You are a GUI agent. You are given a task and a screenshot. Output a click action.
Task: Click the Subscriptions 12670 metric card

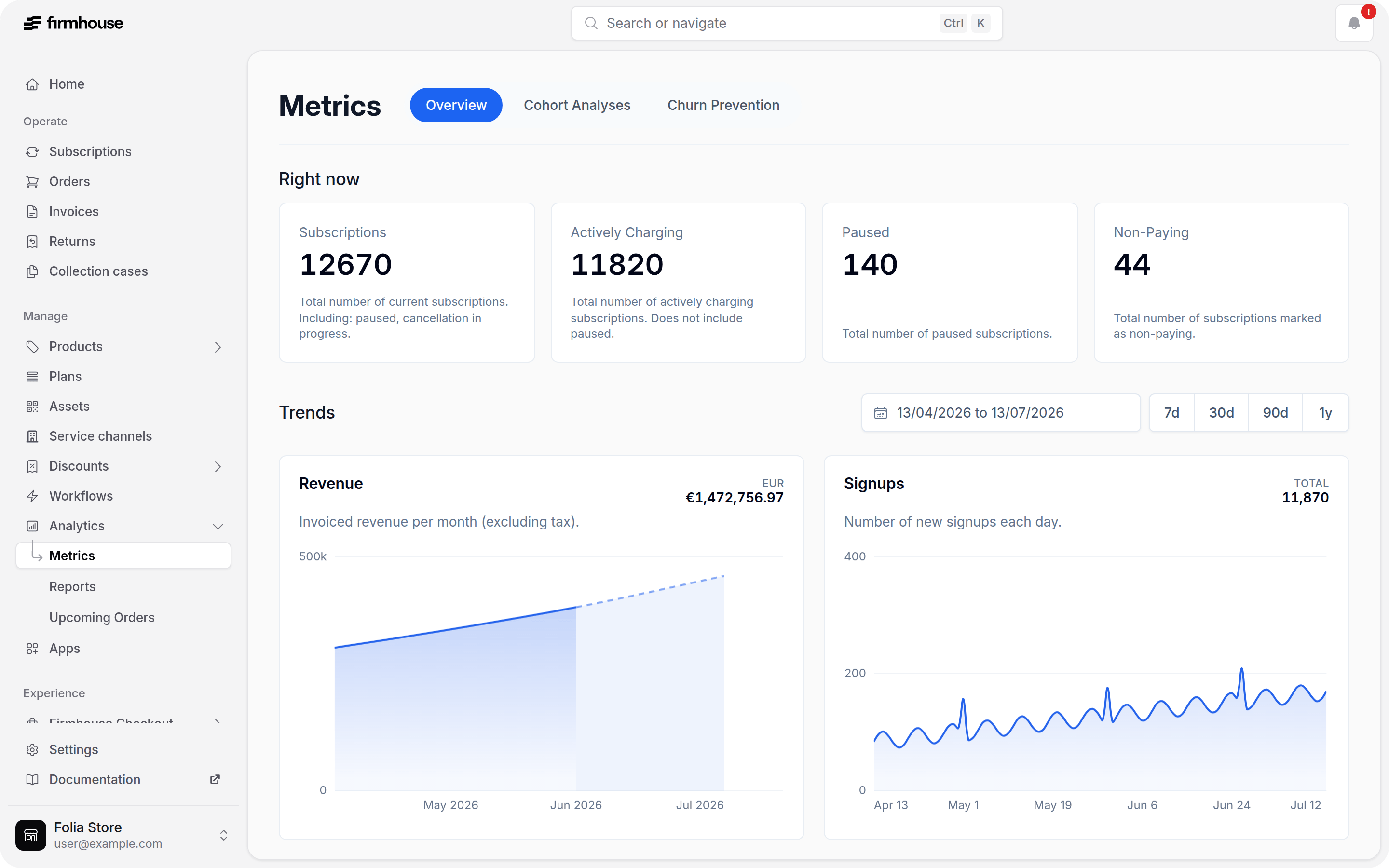(x=407, y=283)
